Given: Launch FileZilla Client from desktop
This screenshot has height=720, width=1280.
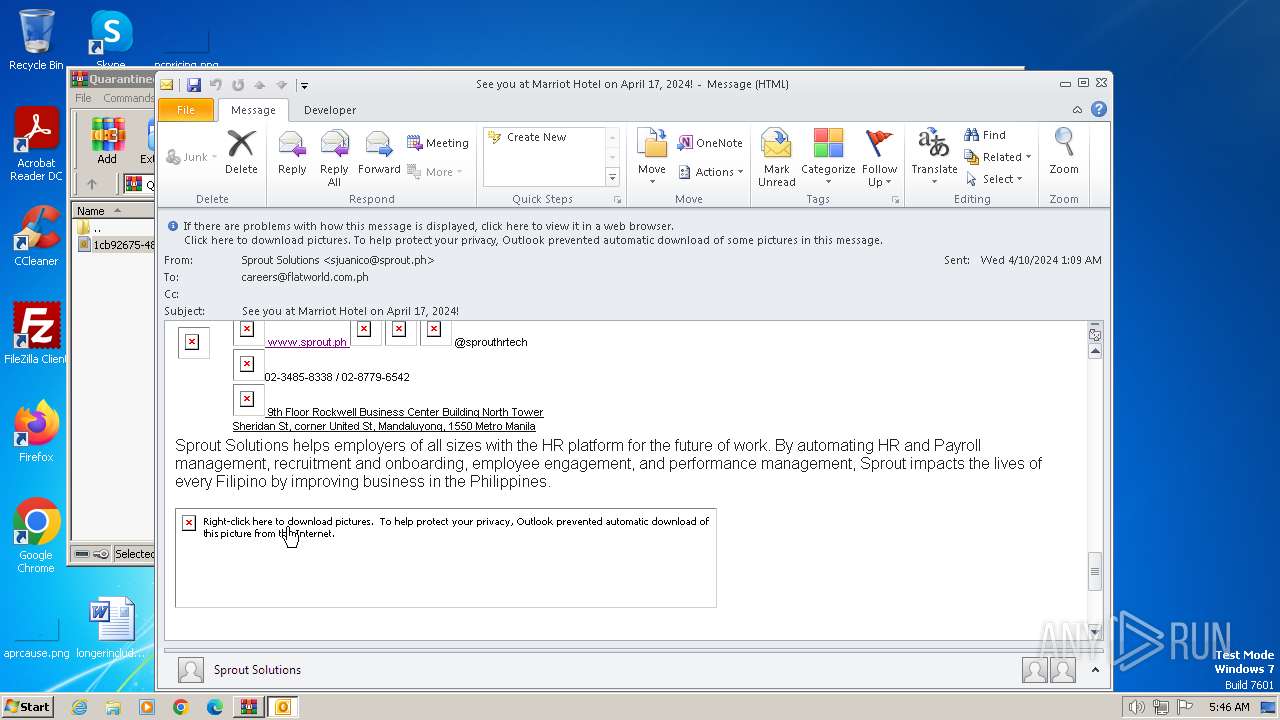Looking at the screenshot, I should tap(36, 334).
